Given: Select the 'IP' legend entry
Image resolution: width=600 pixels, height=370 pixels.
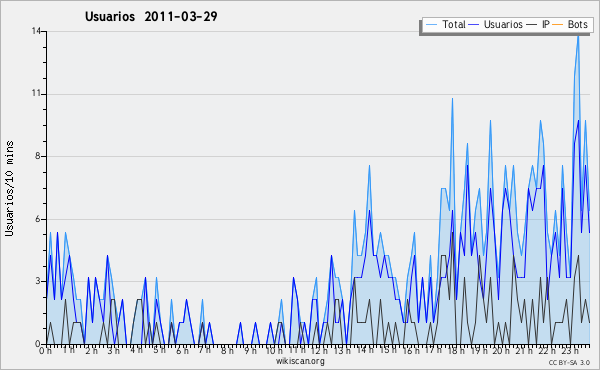Looking at the screenshot, I should click(x=538, y=24).
